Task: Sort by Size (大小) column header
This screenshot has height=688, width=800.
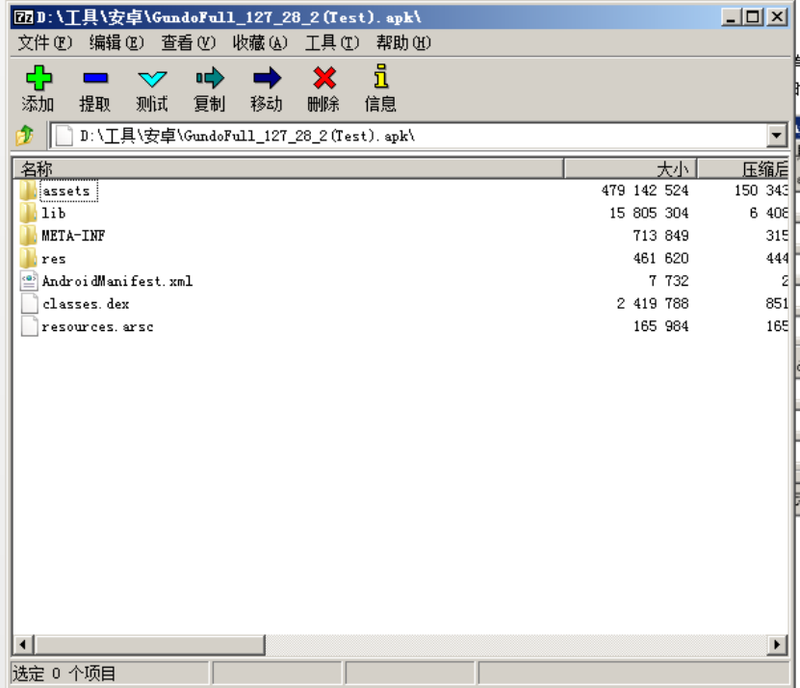Action: tap(630, 168)
